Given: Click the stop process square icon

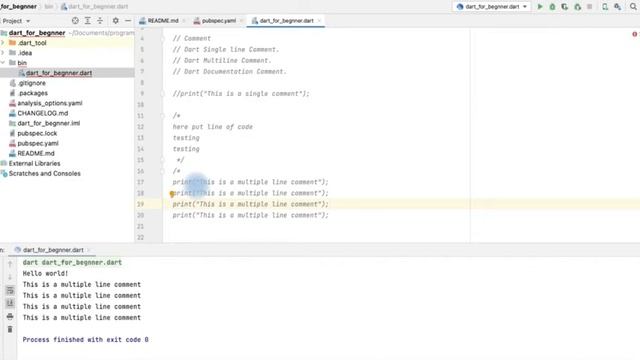Looking at the screenshot, I should coord(589,7).
